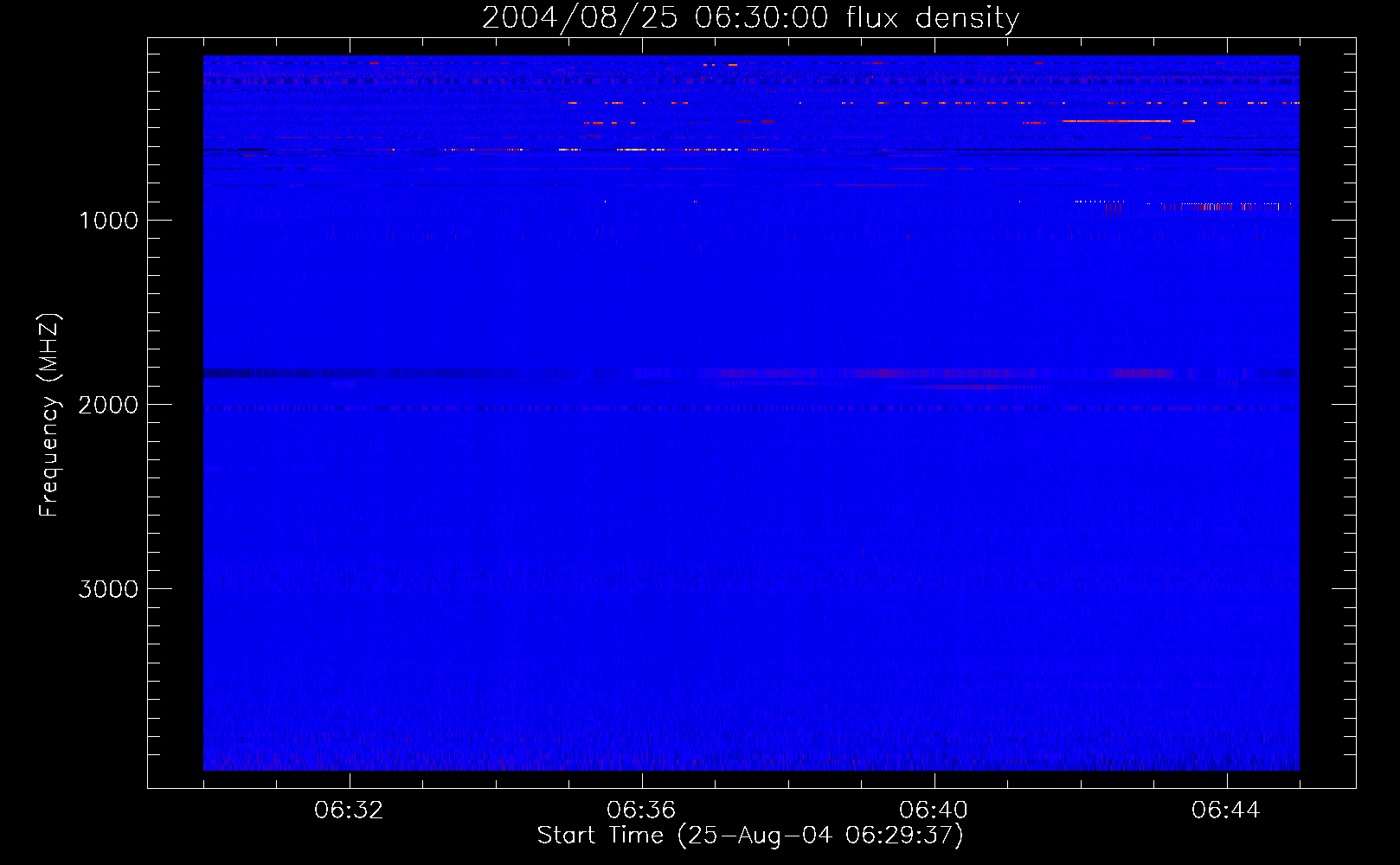Select the 3000 frequency tick label
Screen dimensions: 1400x865
[x=108, y=589]
